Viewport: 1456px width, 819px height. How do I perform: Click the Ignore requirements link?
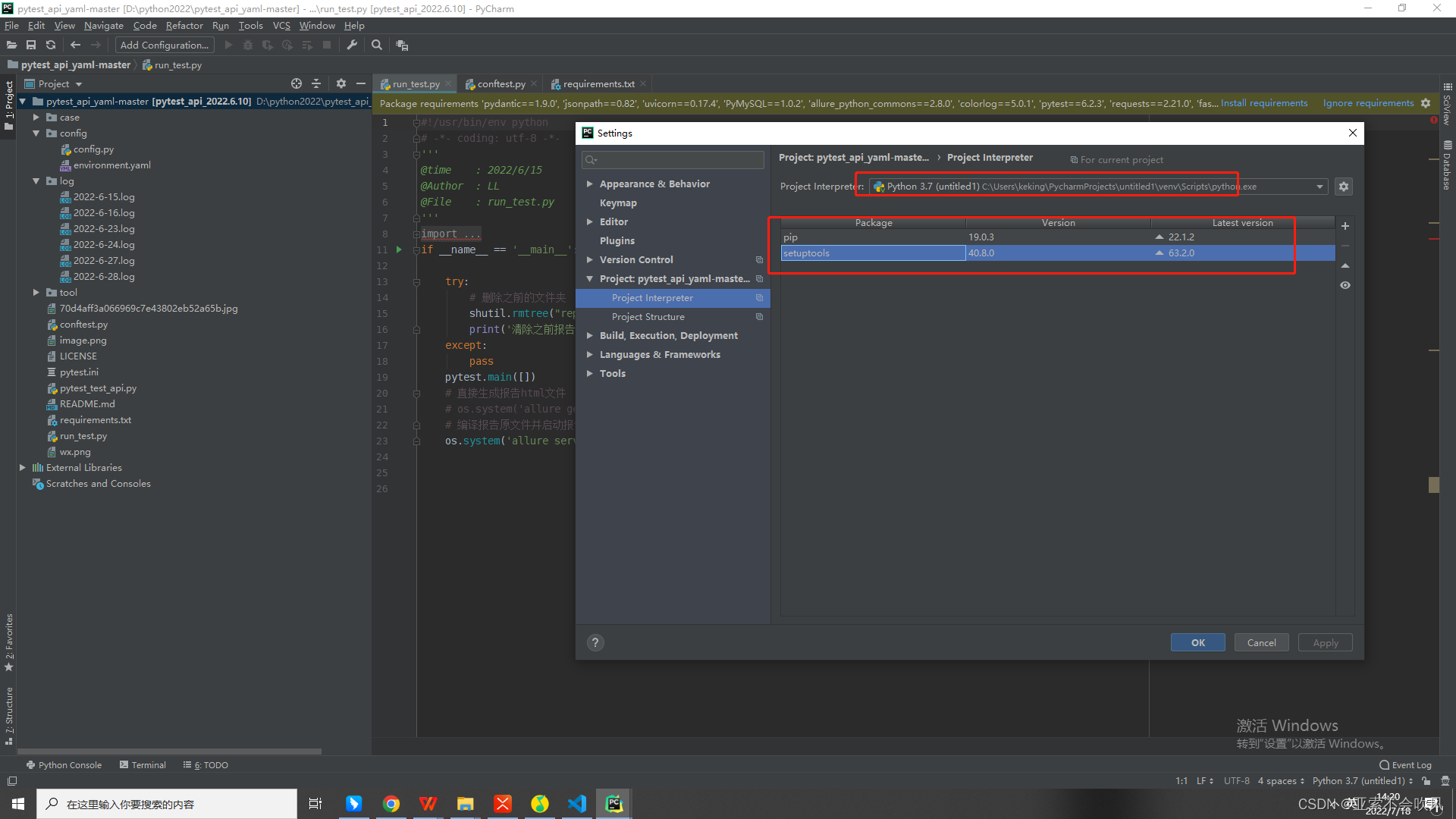coord(1368,103)
